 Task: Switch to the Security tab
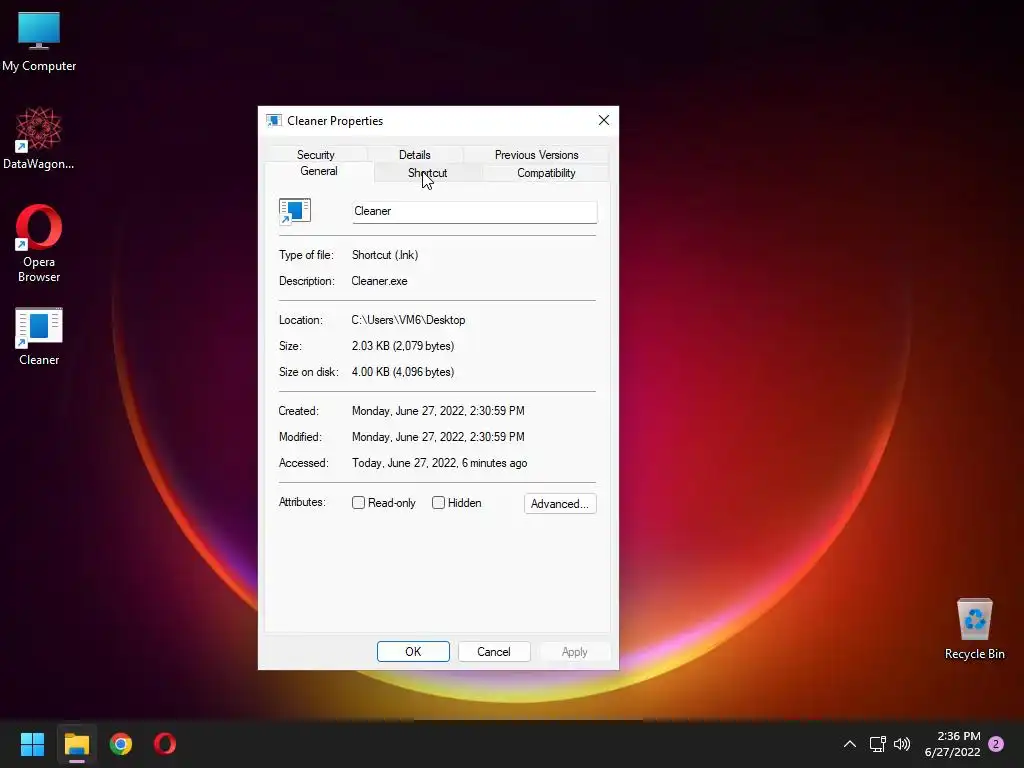315,155
